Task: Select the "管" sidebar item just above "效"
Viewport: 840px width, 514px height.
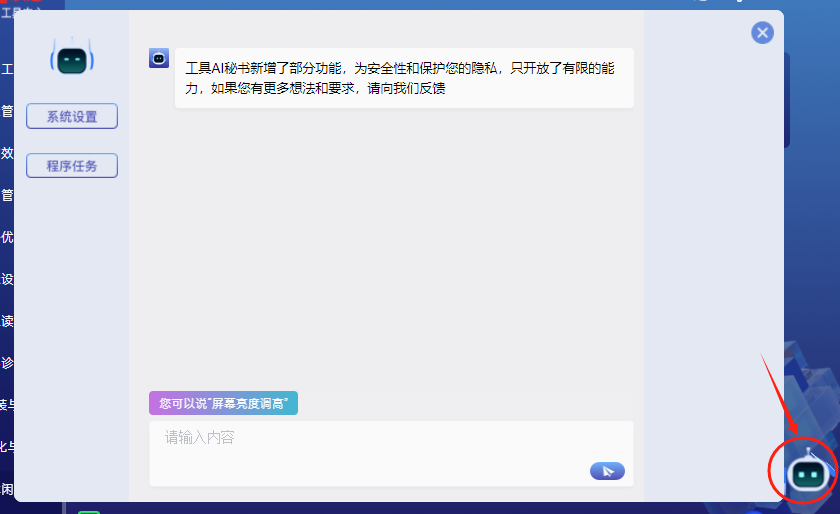Action: click(x=7, y=111)
